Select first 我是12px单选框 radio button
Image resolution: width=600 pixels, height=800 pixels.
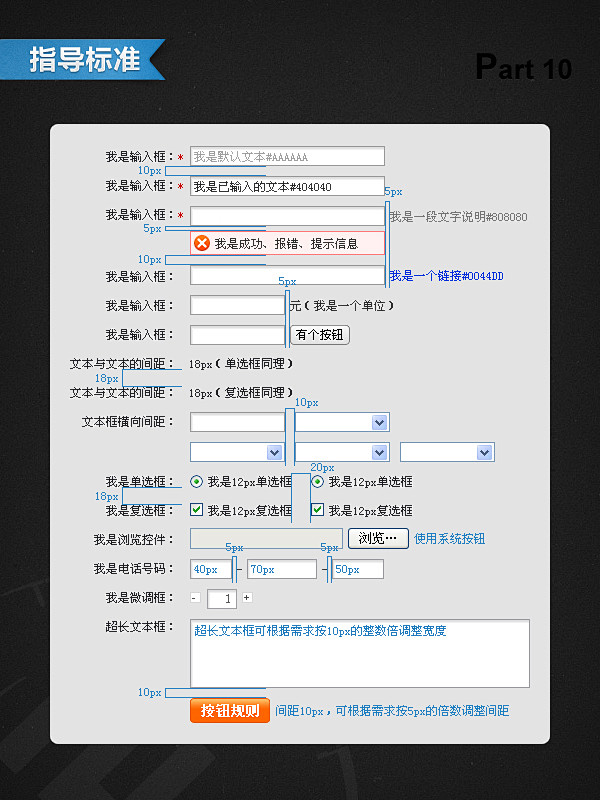196,481
